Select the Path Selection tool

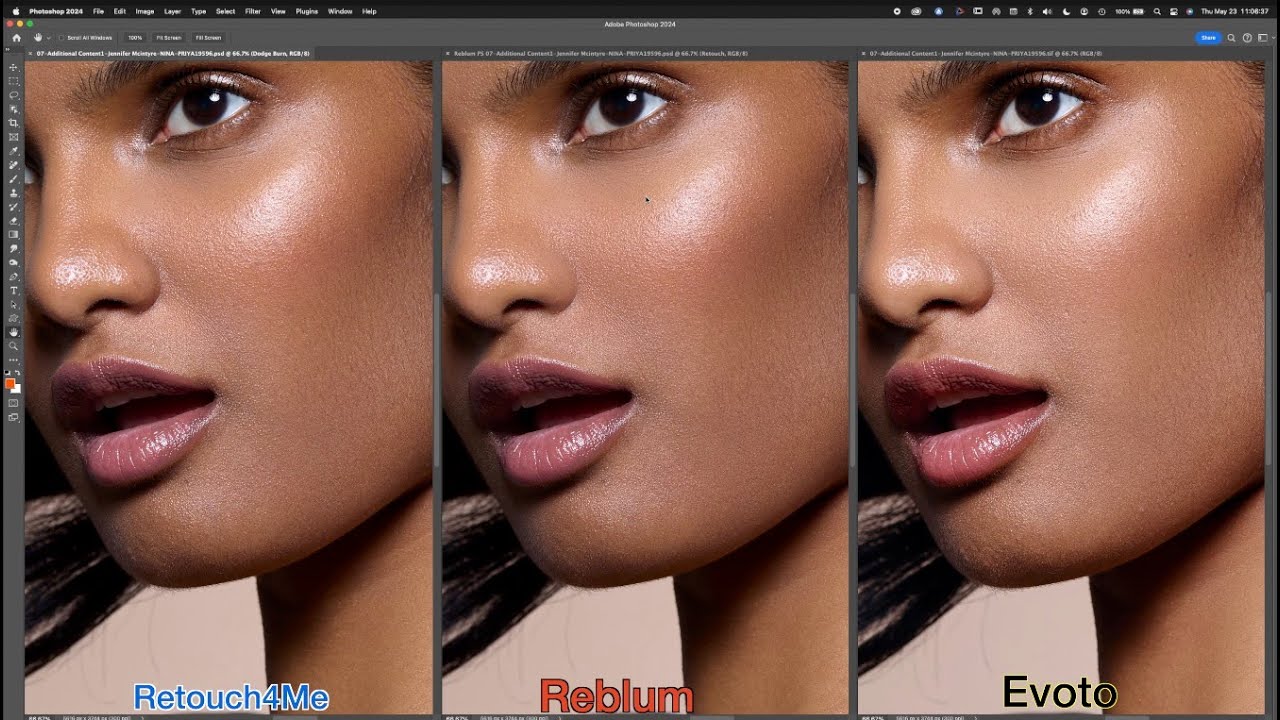pyautogui.click(x=13, y=305)
